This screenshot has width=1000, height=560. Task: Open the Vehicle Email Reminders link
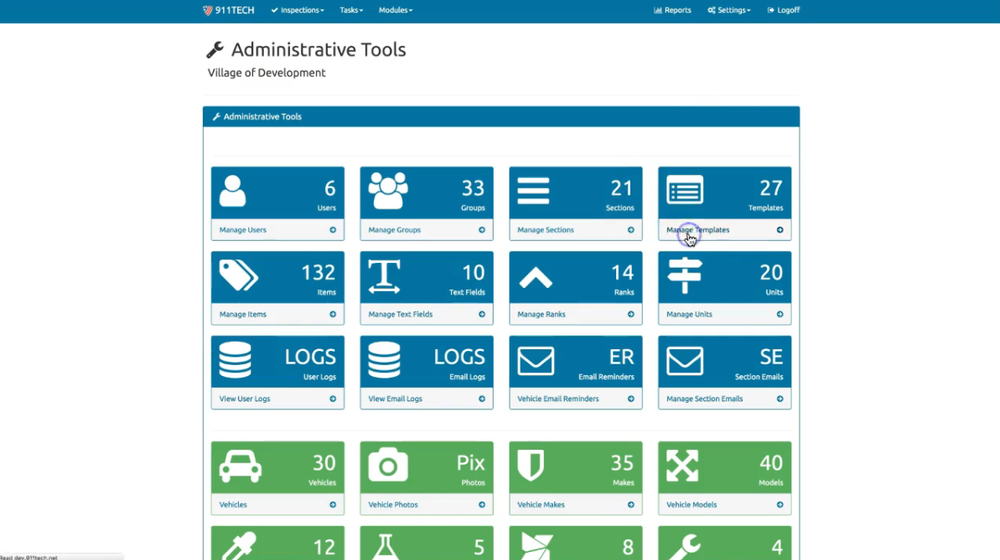point(558,399)
